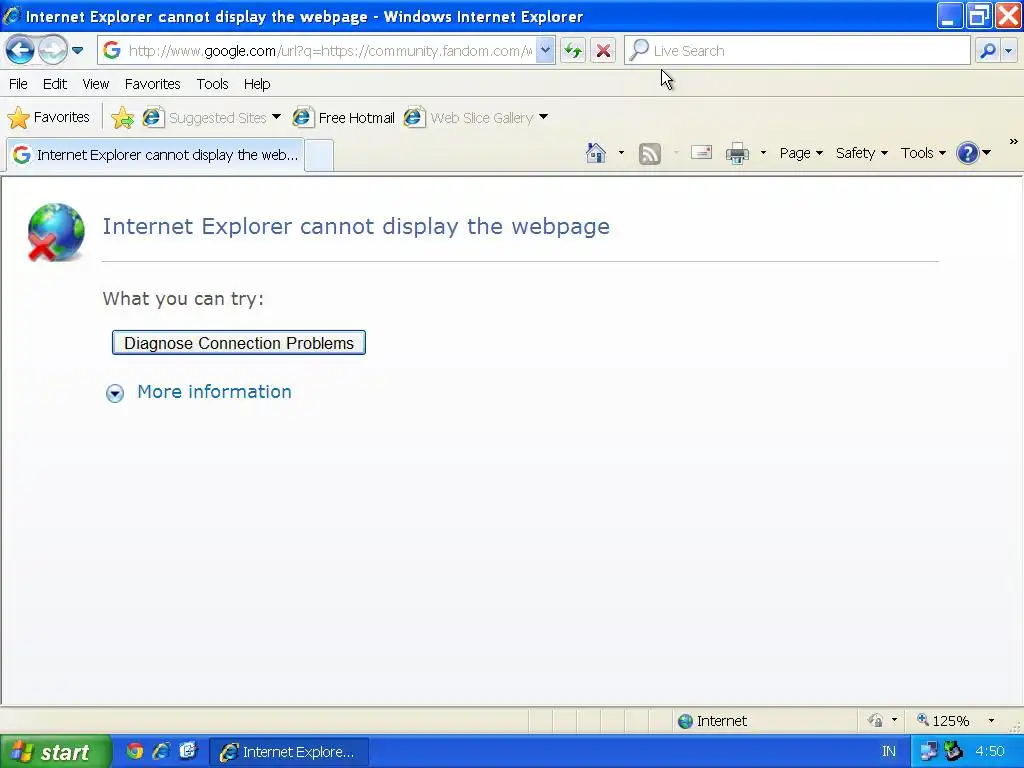Viewport: 1024px width, 768px height.
Task: Open the zoom level dropdown arrow
Action: [991, 721]
